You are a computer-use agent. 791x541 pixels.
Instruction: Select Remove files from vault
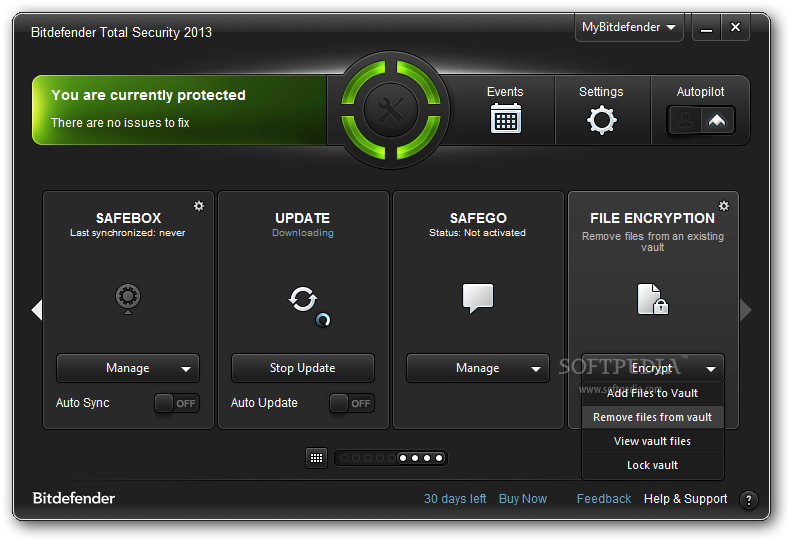point(652,417)
